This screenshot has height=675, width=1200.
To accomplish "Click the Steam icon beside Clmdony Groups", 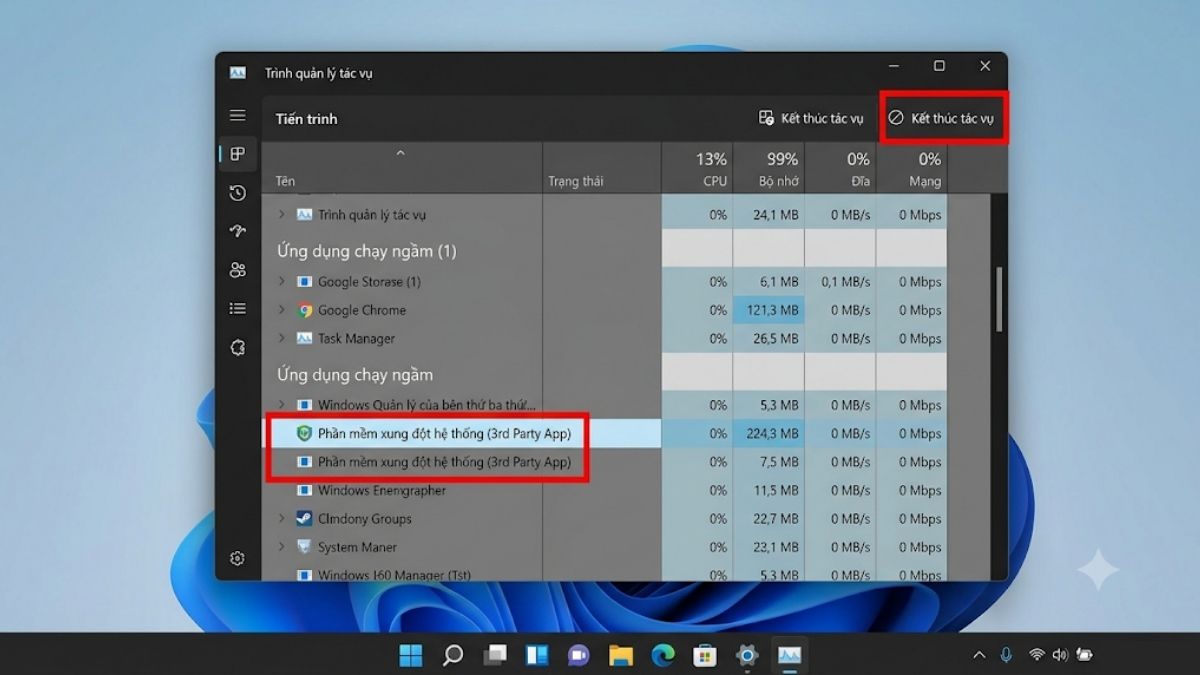I will [305, 518].
